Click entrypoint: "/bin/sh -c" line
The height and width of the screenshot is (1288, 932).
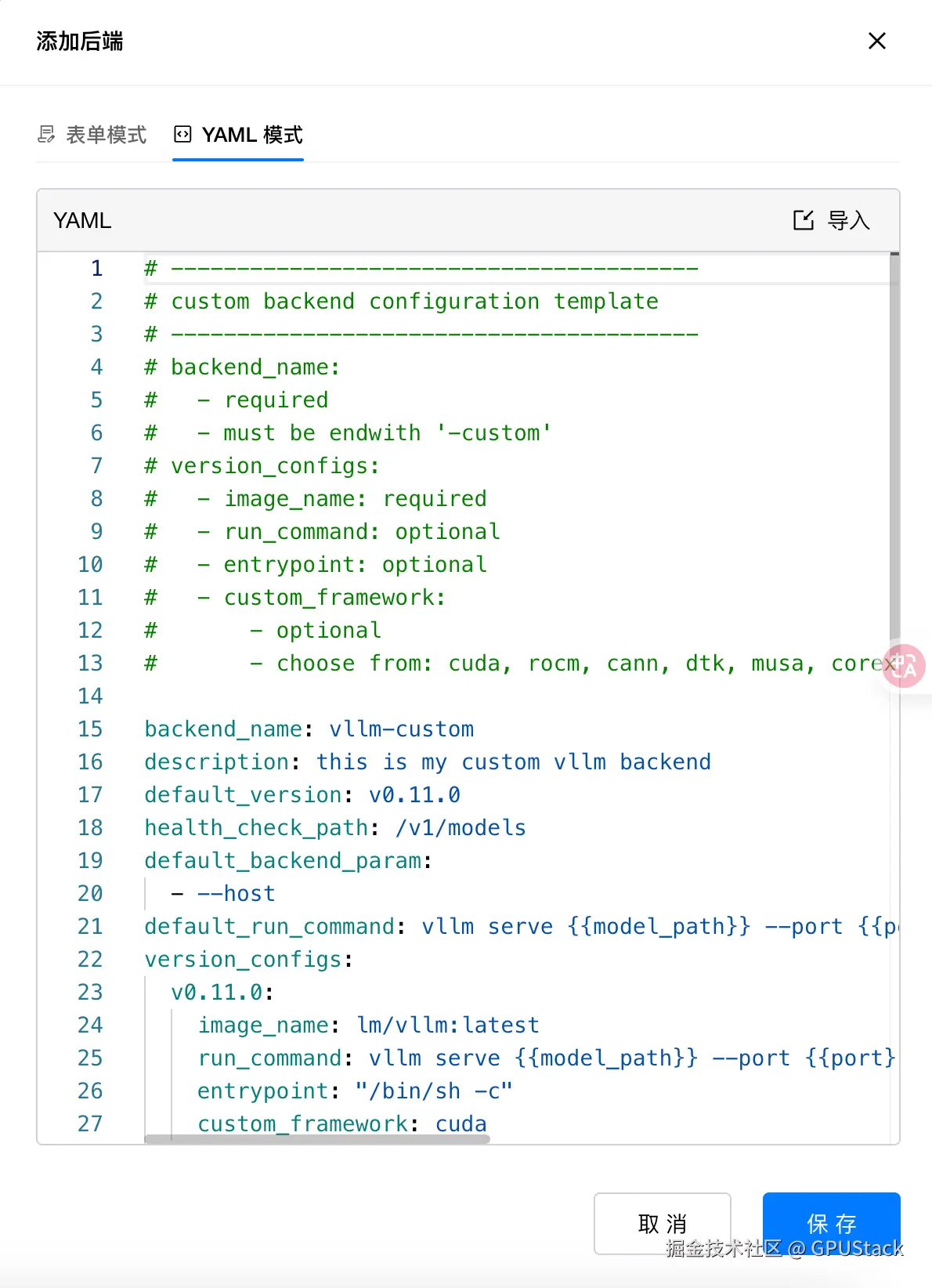pos(355,1091)
